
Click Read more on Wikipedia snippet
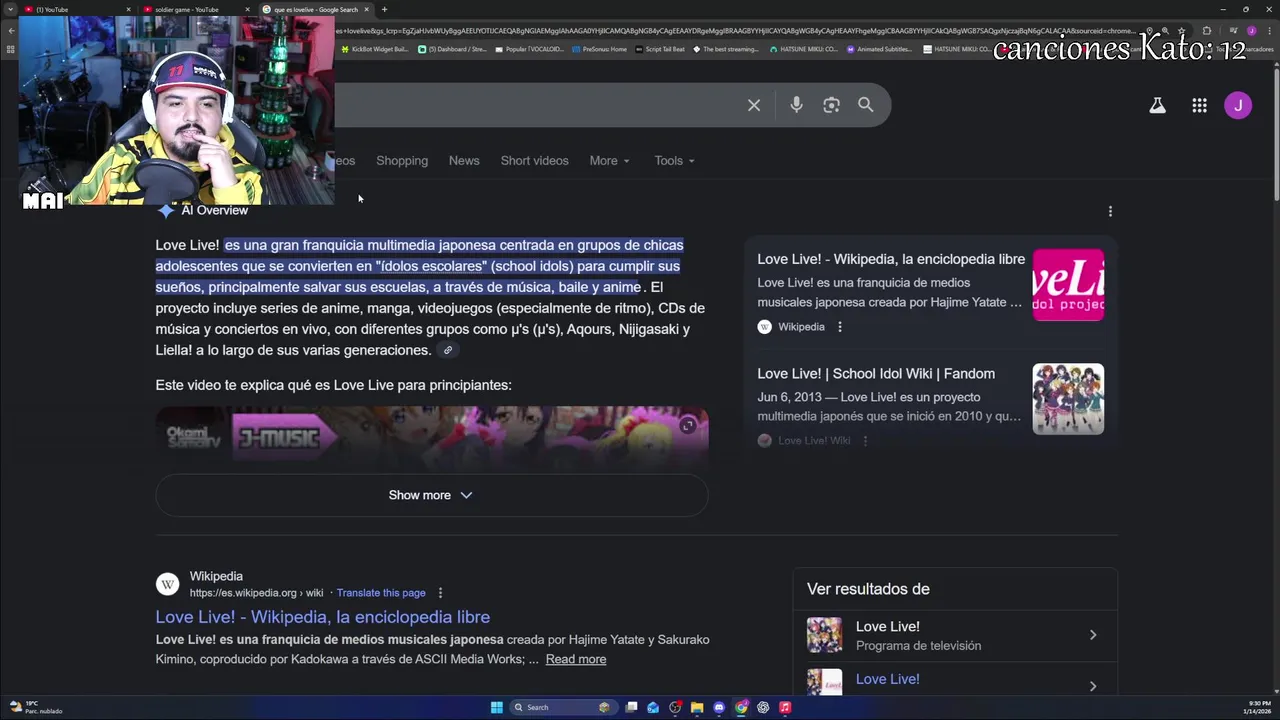coord(576,659)
